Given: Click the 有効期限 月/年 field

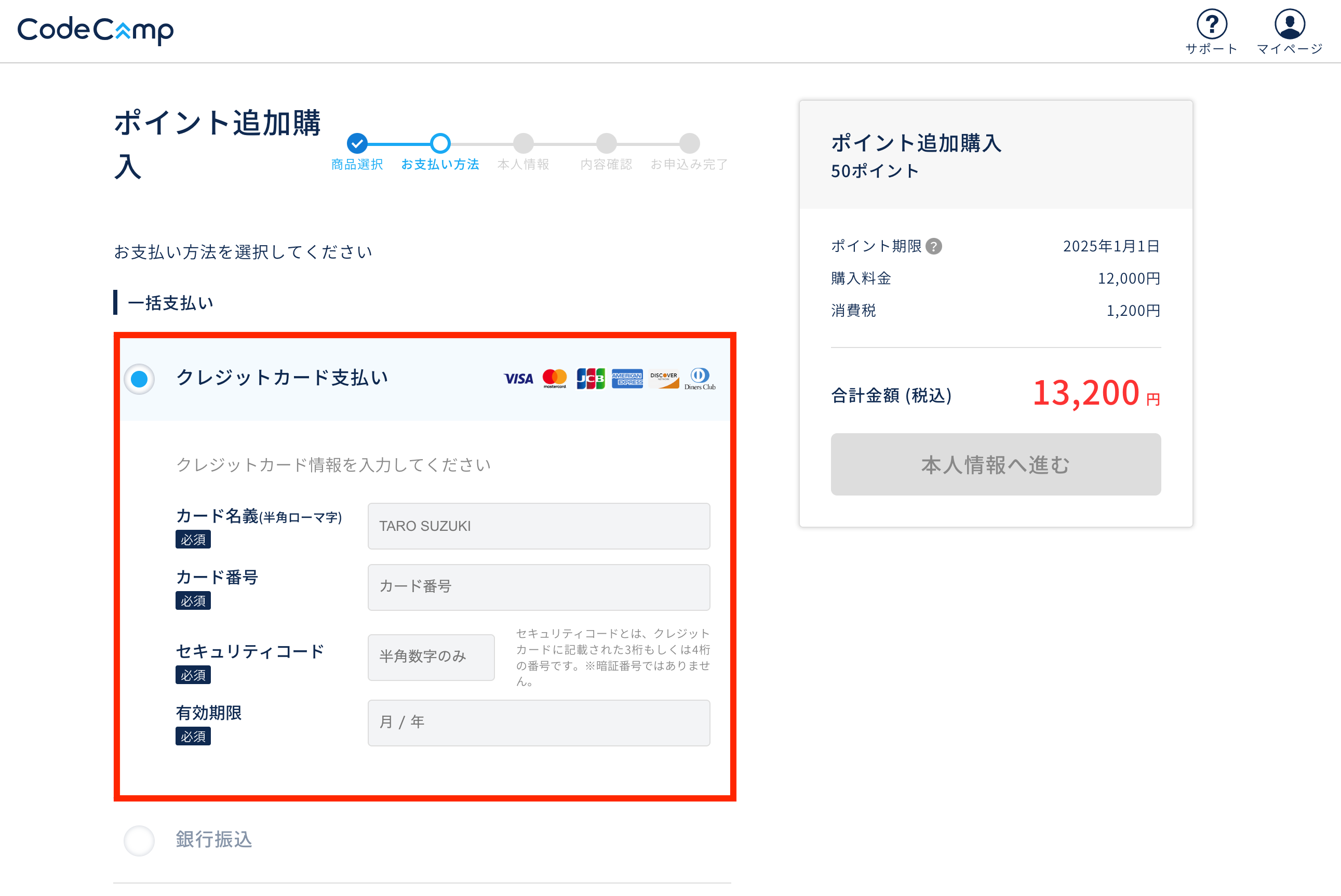Looking at the screenshot, I should point(538,723).
